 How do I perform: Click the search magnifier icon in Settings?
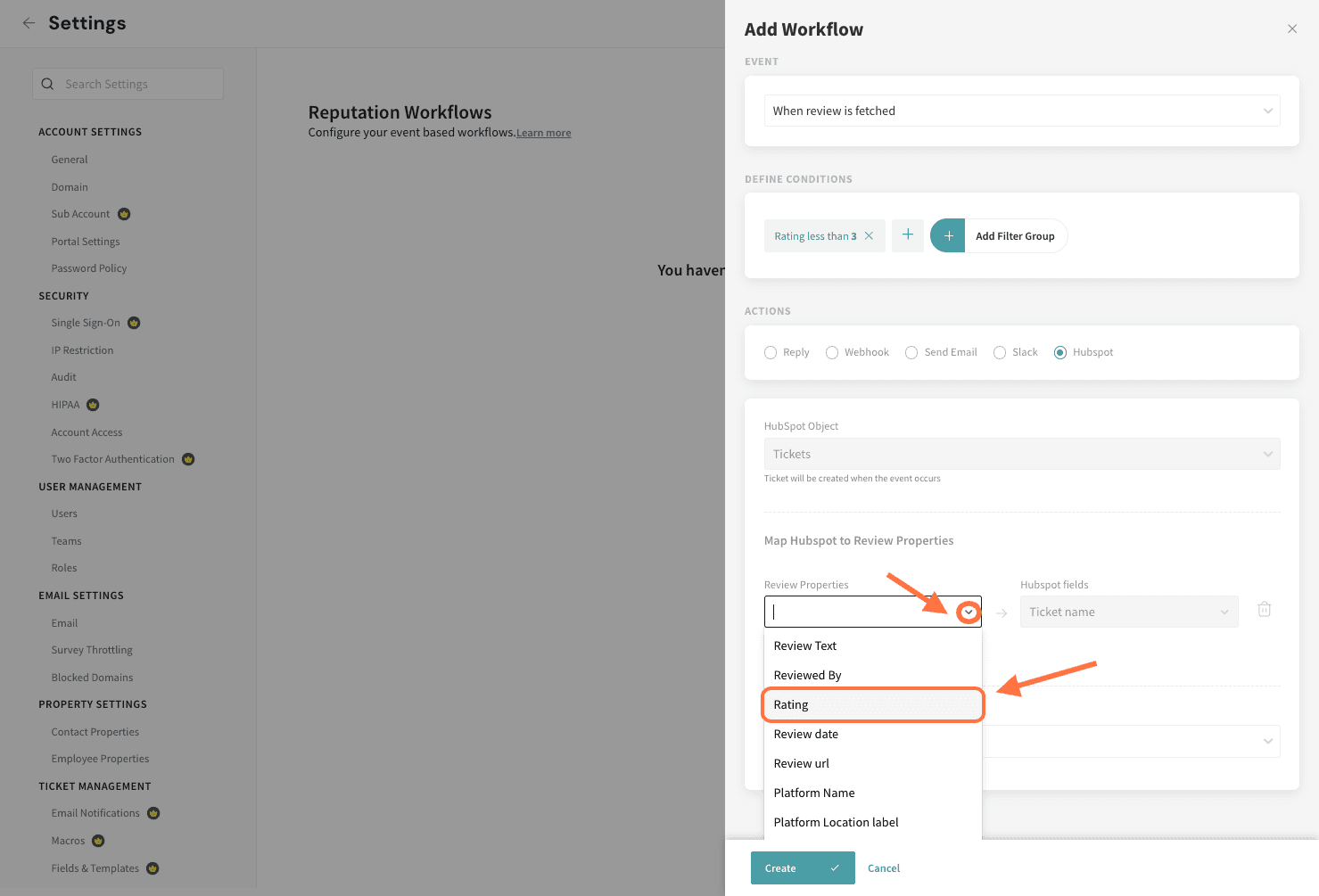click(48, 84)
